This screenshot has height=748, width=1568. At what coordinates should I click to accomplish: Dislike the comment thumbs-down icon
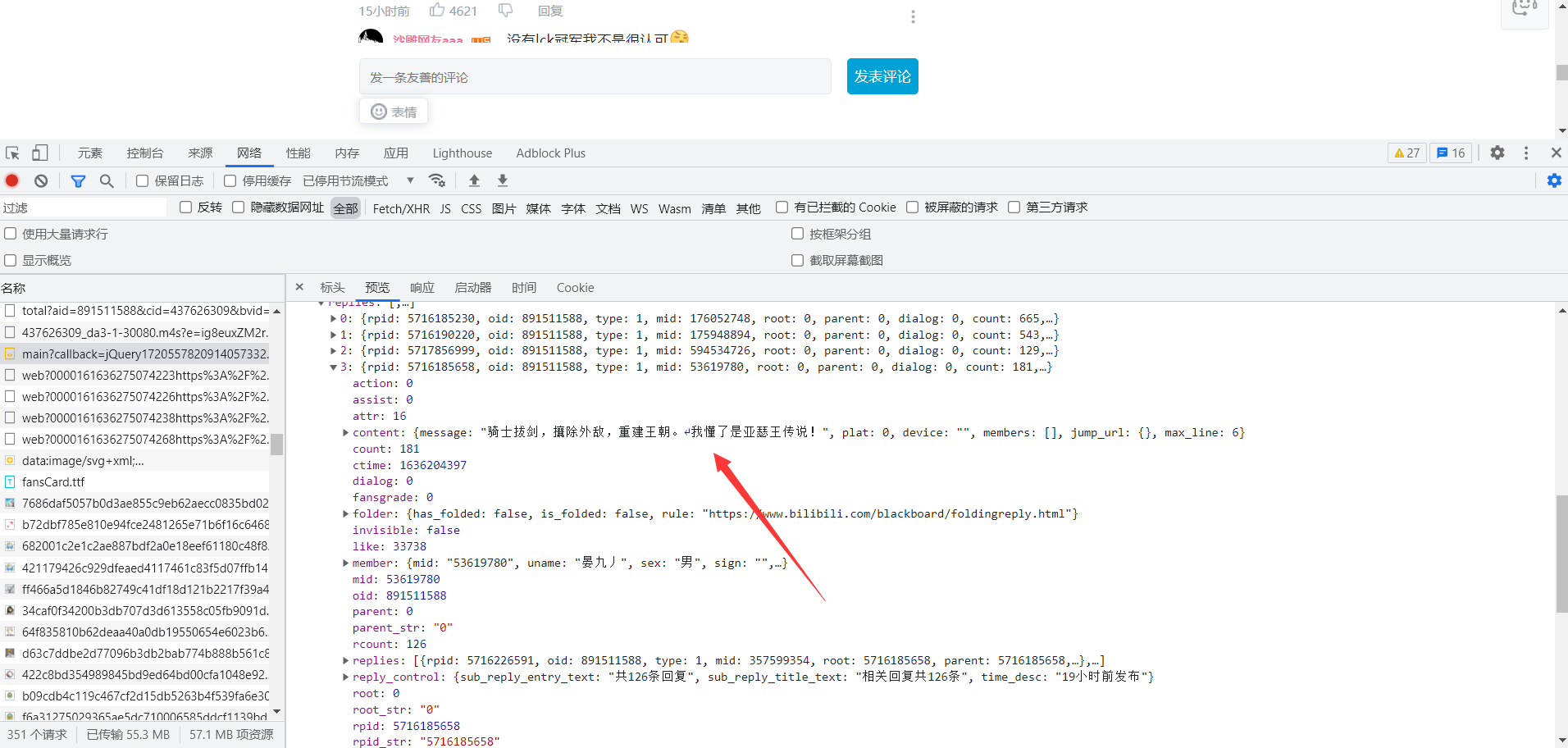point(505,10)
